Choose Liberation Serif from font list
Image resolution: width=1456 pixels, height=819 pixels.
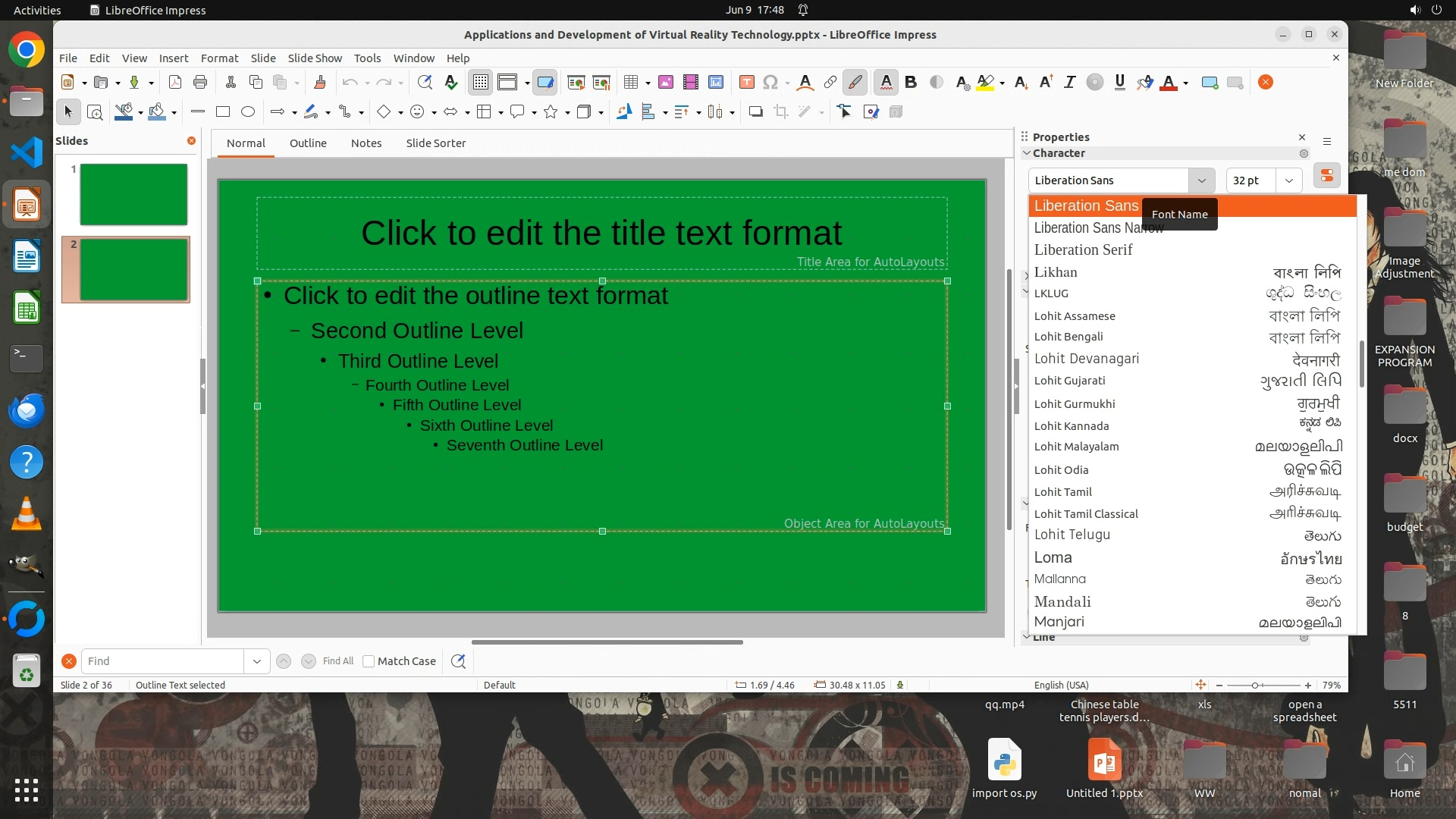(x=1083, y=250)
